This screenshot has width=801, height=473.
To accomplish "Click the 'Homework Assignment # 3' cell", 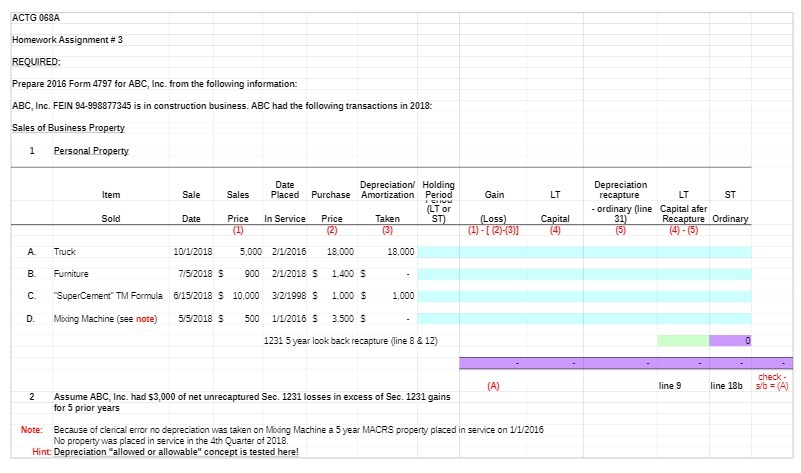I will click(x=67, y=40).
